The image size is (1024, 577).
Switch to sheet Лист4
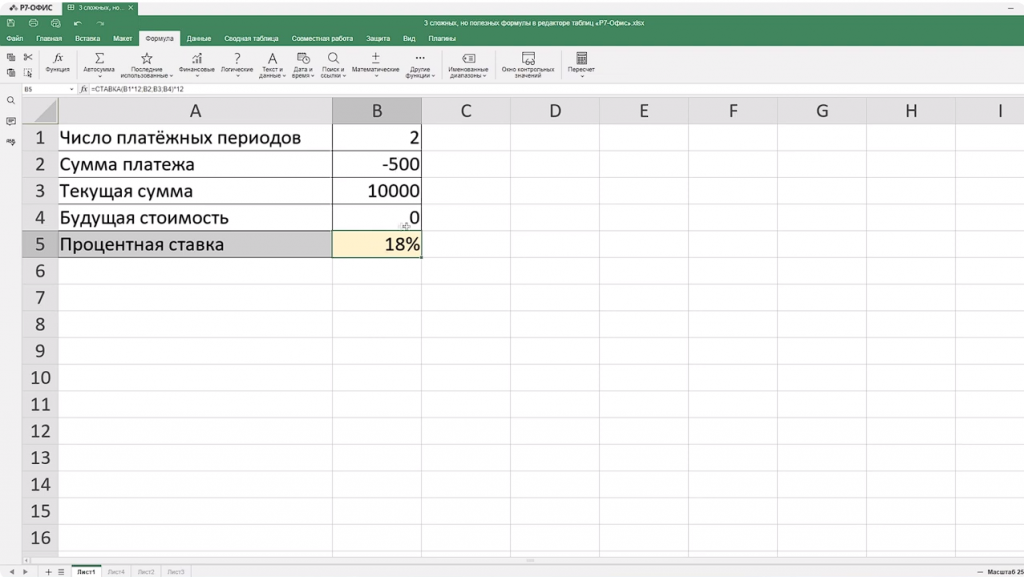point(116,572)
